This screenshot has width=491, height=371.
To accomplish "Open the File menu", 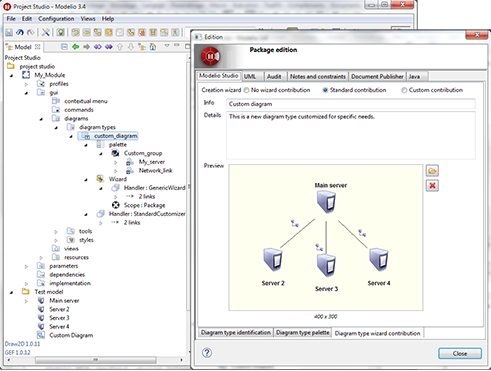I will [11, 19].
